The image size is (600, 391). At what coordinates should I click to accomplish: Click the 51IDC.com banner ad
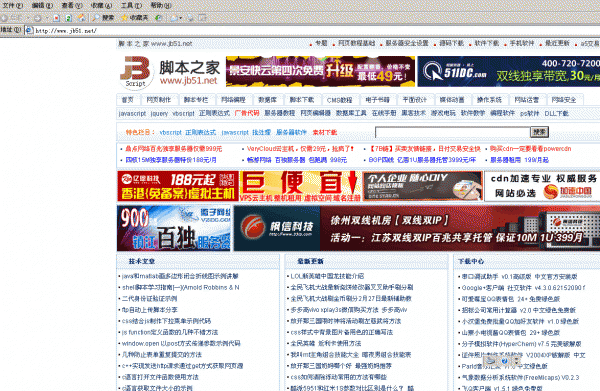509,71
